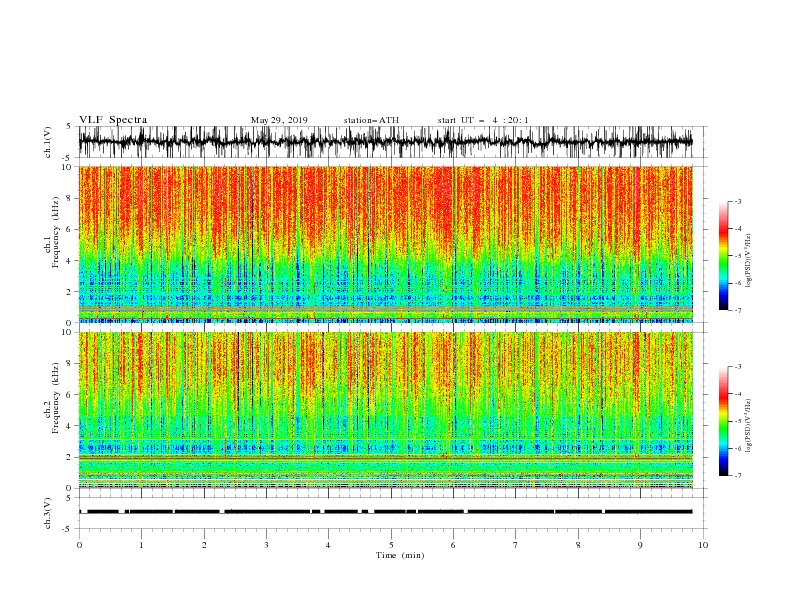The height and width of the screenshot is (612, 792).
Task: Click the "Time (min)" axis title
Action: click(400, 555)
